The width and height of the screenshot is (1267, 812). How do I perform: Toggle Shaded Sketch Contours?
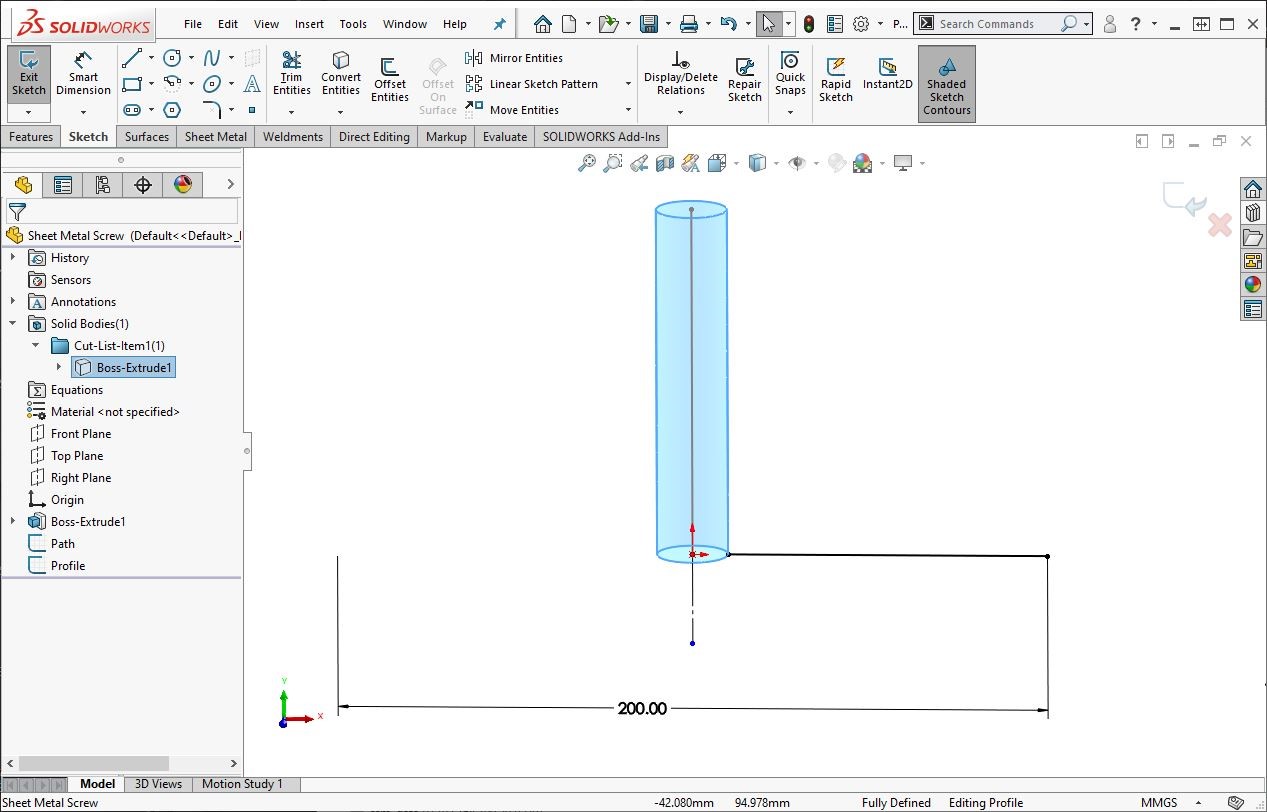coord(946,84)
